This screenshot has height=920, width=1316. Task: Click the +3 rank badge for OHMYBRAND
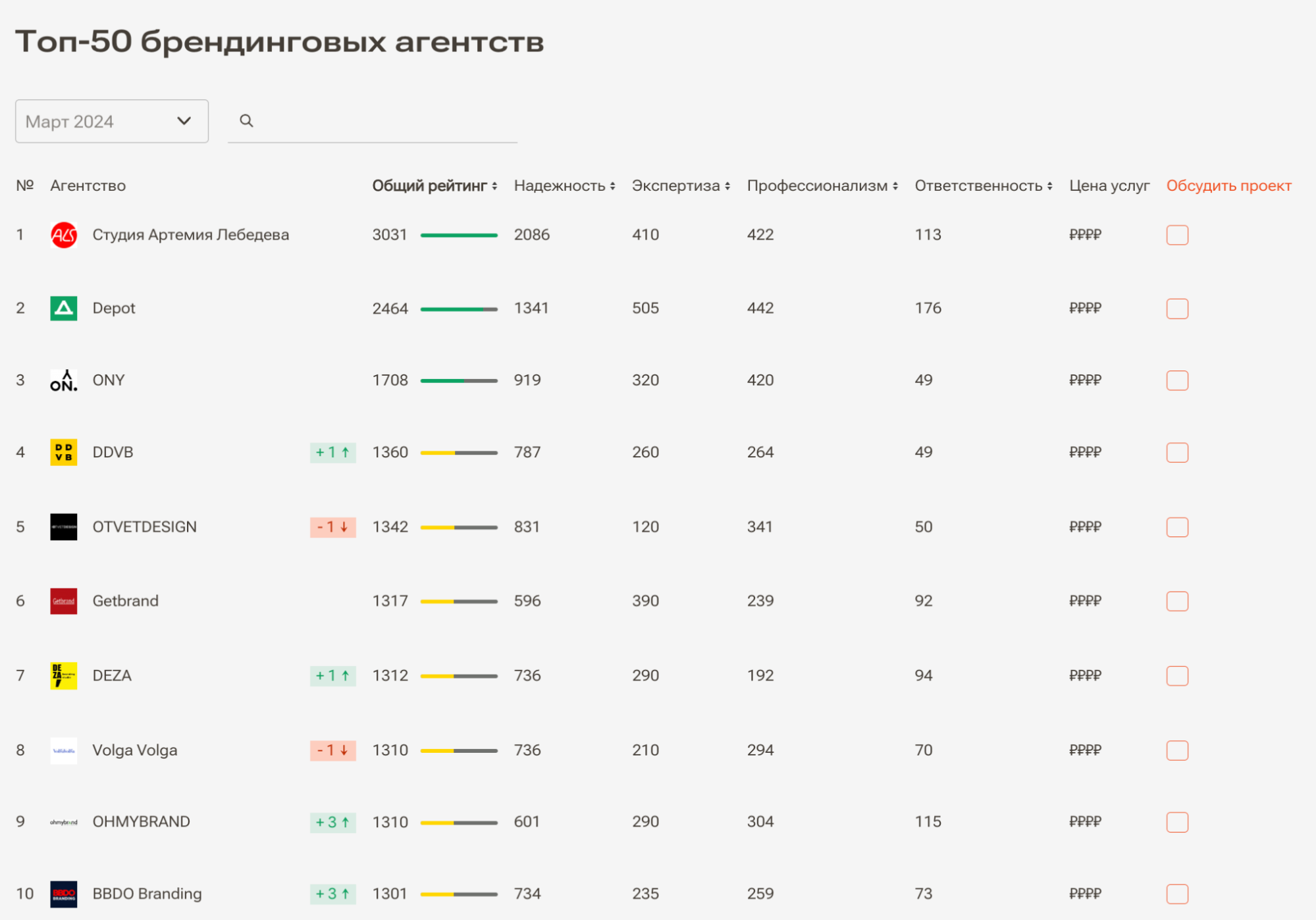pos(333,822)
